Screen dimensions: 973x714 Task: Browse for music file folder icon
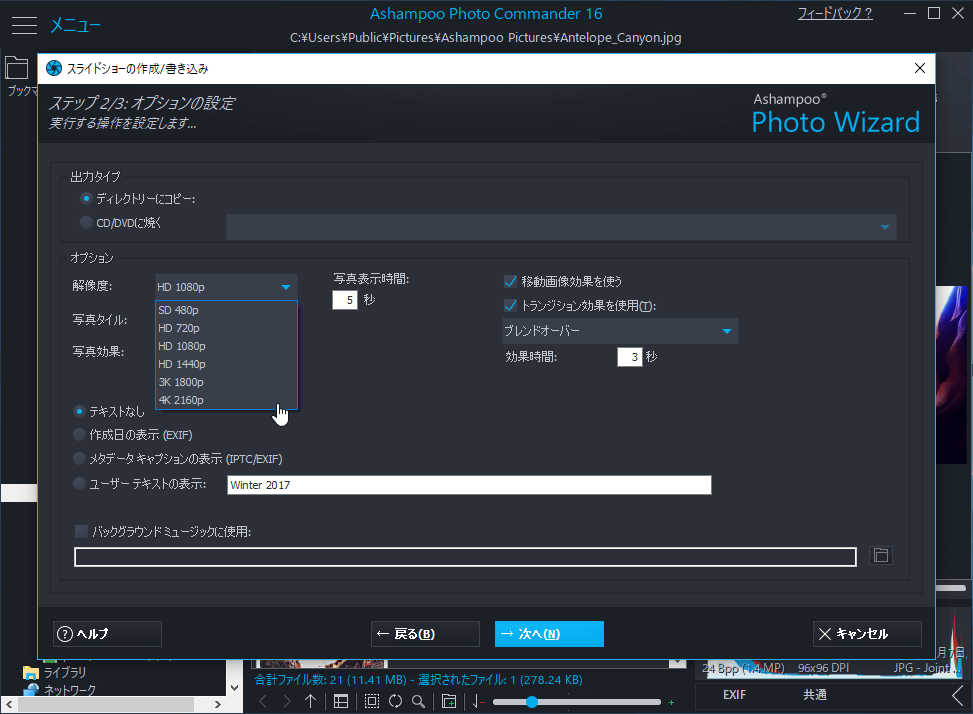[881, 555]
